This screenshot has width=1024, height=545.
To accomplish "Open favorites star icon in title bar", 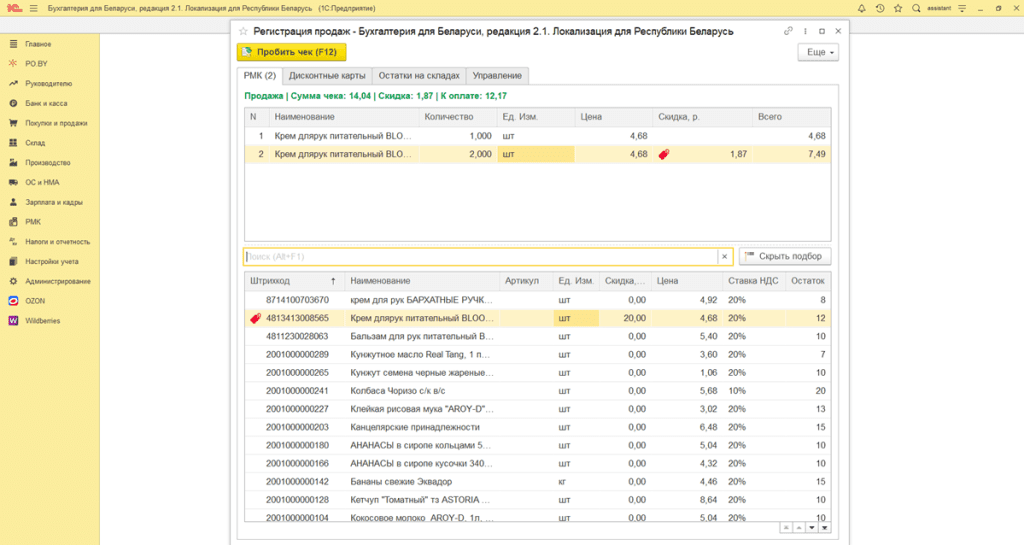I will point(898,8).
